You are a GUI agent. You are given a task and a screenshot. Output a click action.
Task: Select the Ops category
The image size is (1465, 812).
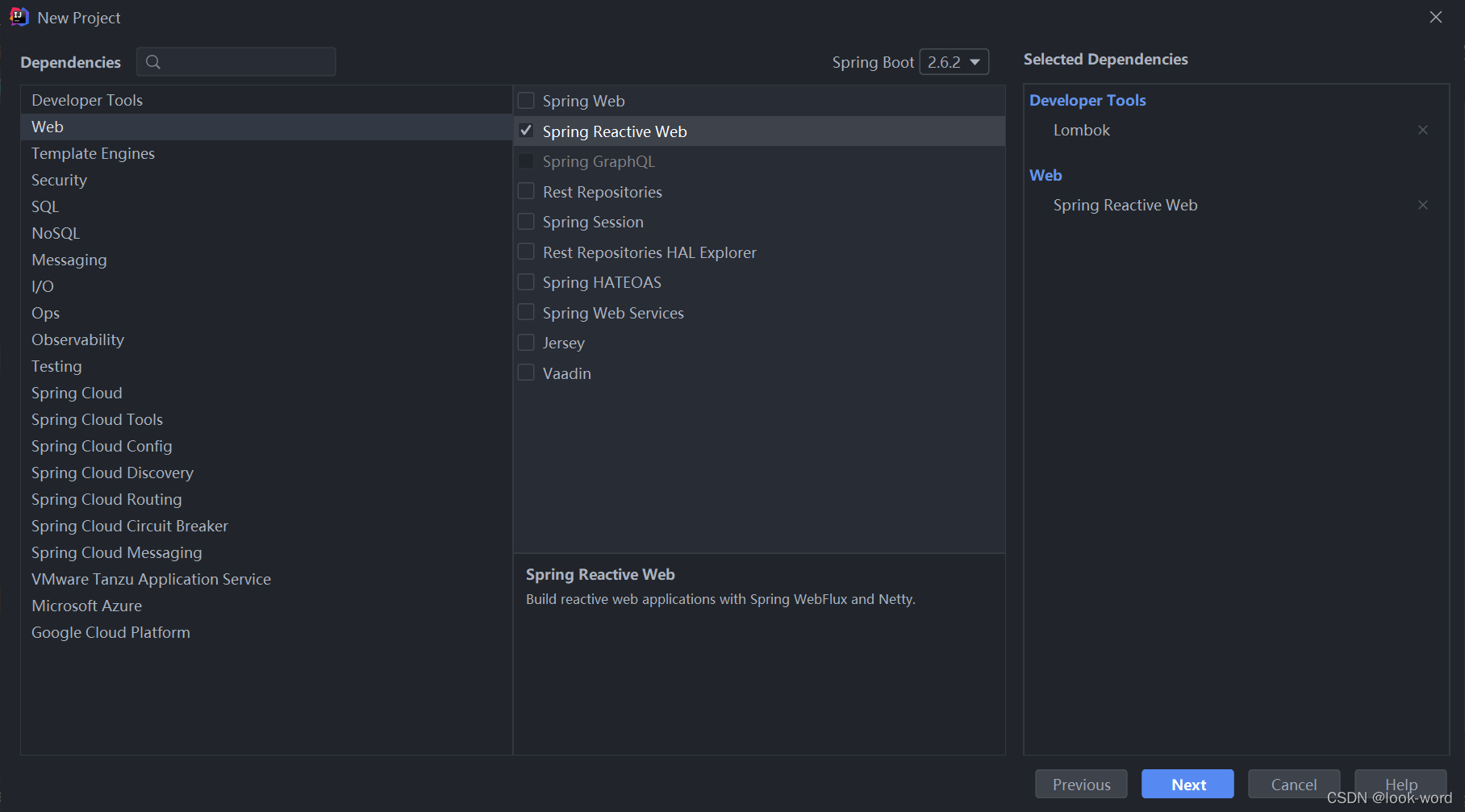[x=266, y=313]
